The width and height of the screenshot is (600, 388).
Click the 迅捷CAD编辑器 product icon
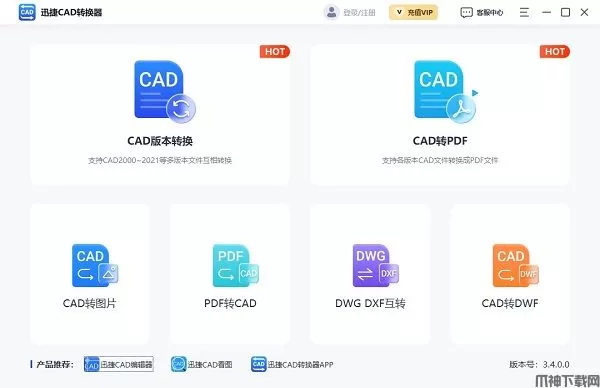[91, 364]
